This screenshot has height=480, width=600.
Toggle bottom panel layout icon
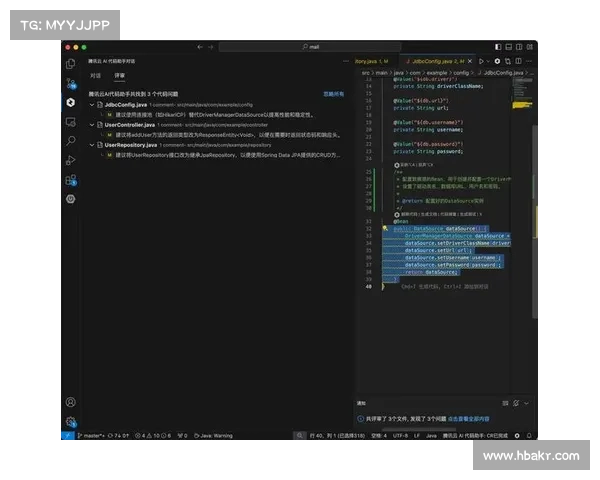(509, 47)
